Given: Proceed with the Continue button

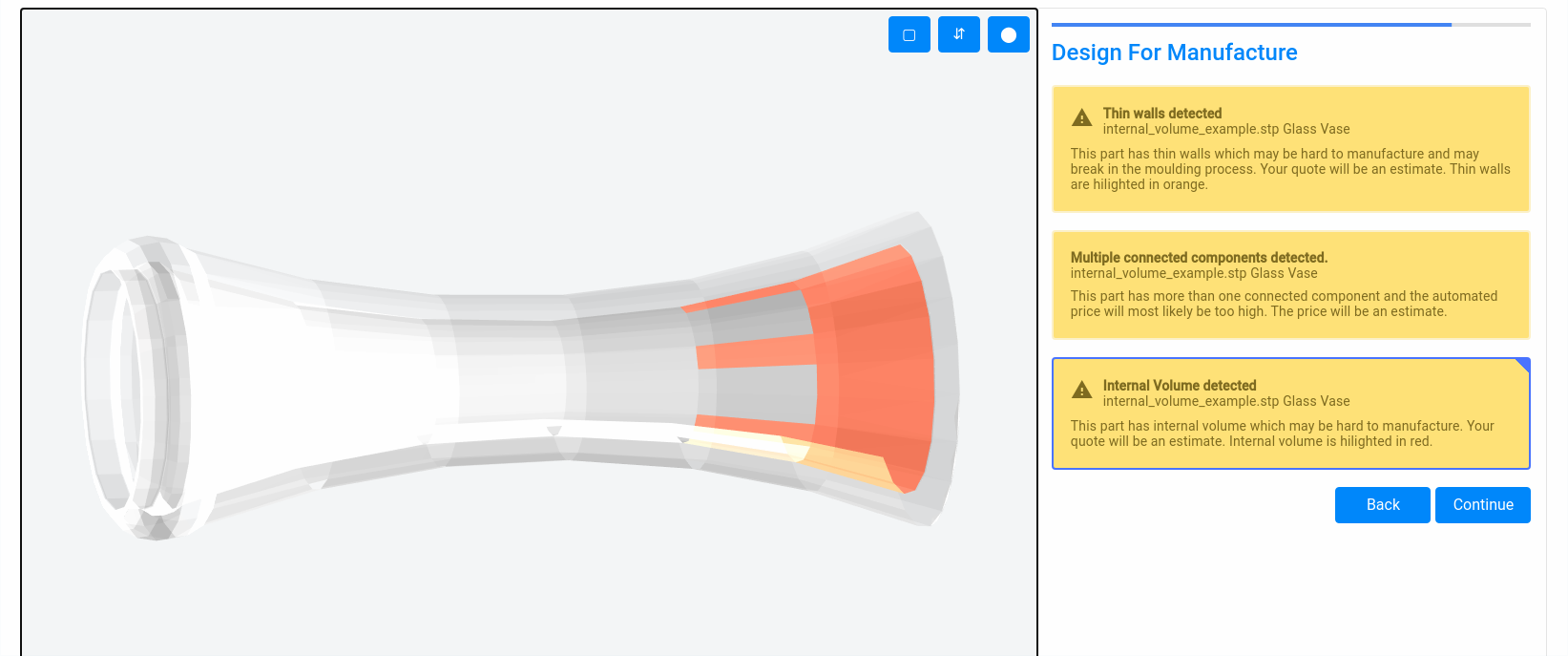Looking at the screenshot, I should [1482, 505].
